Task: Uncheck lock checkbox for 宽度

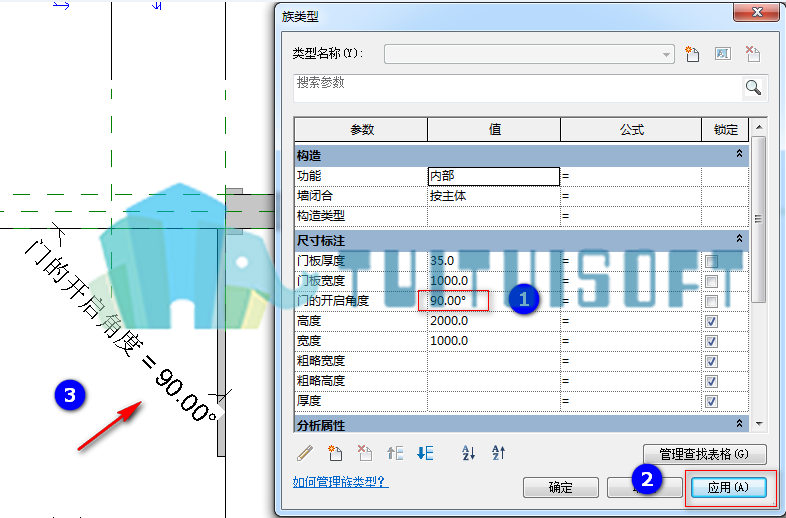Action: point(711,341)
